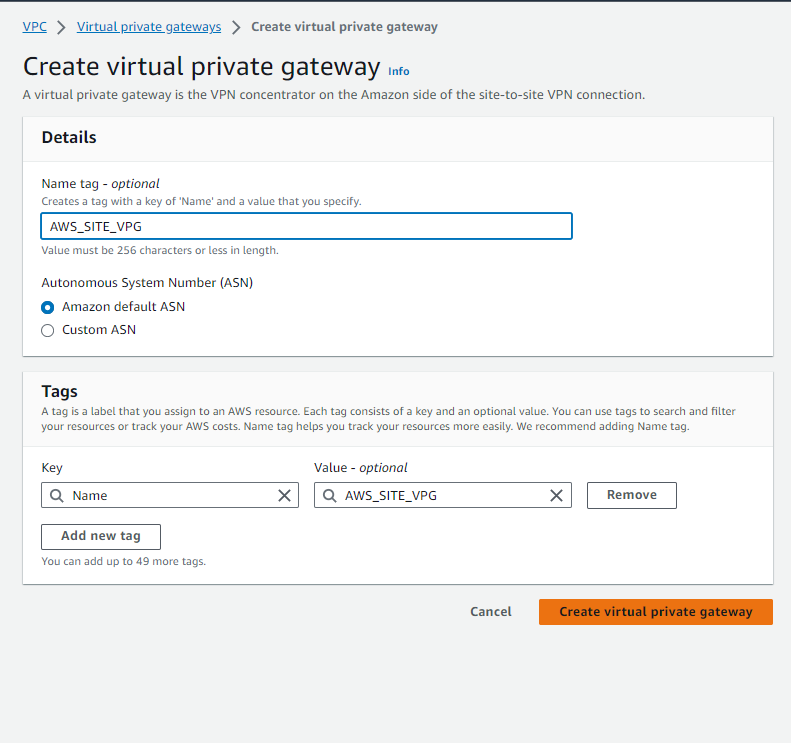Cancel gateway creation
791x743 pixels.
(x=491, y=612)
